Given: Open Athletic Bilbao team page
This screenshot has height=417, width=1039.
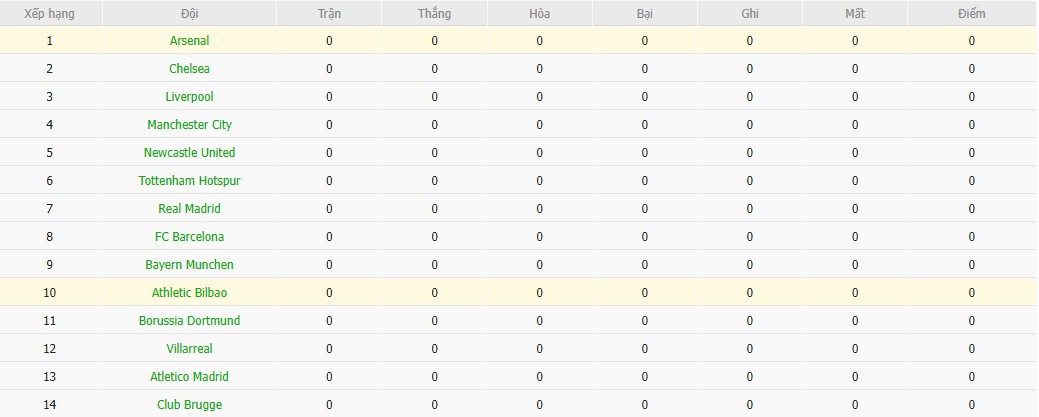Looking at the screenshot, I should point(189,293).
